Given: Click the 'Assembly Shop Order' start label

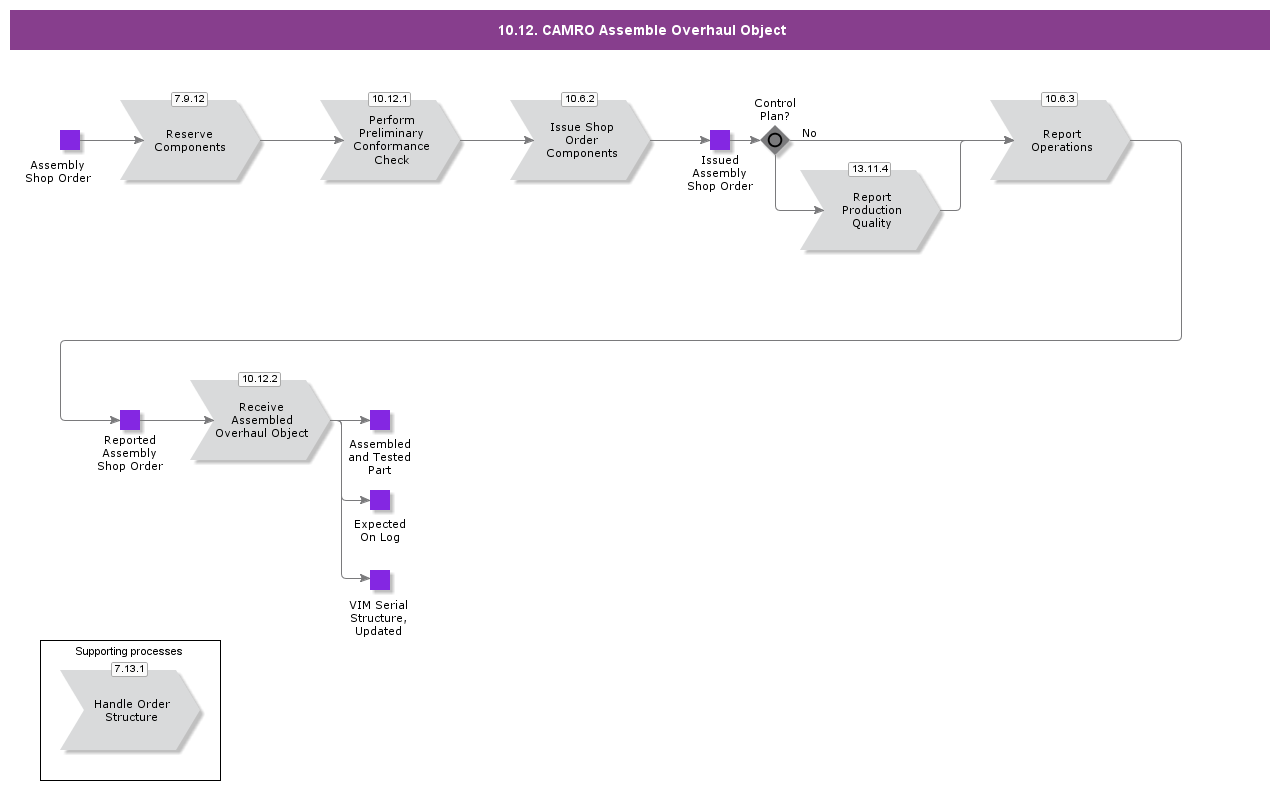Looking at the screenshot, I should point(58,172).
